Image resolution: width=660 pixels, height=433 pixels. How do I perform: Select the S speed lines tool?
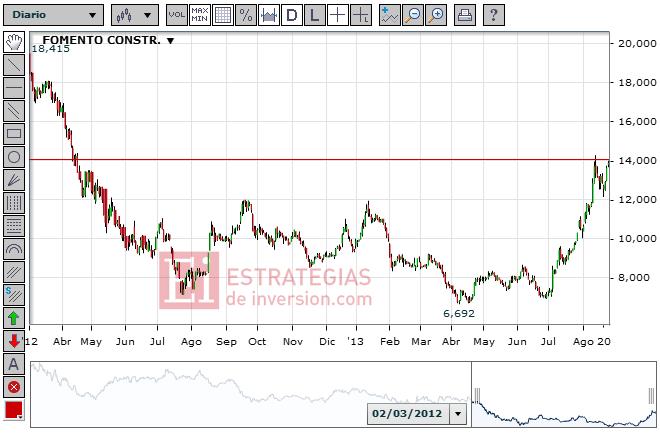pyautogui.click(x=14, y=295)
